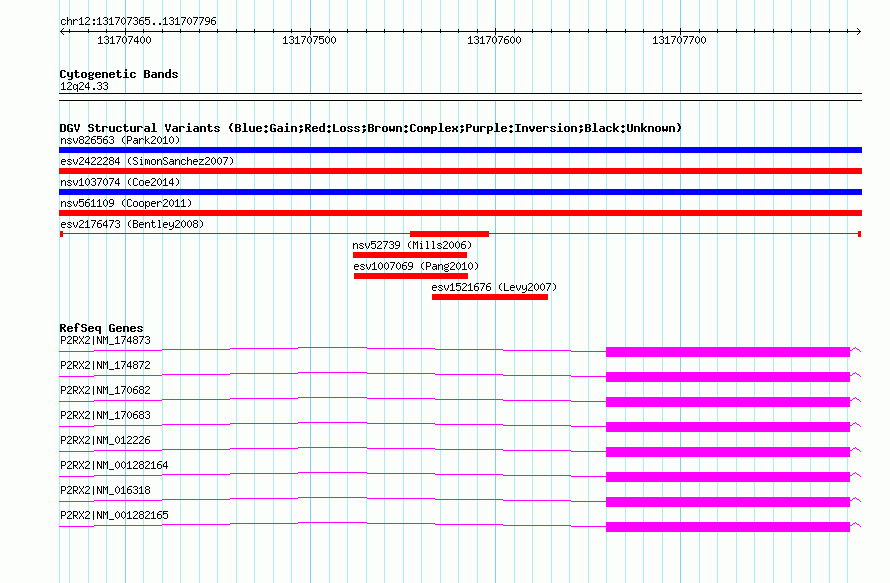Select the red bar under nsv52739
The height and width of the screenshot is (583, 890).
410,255
